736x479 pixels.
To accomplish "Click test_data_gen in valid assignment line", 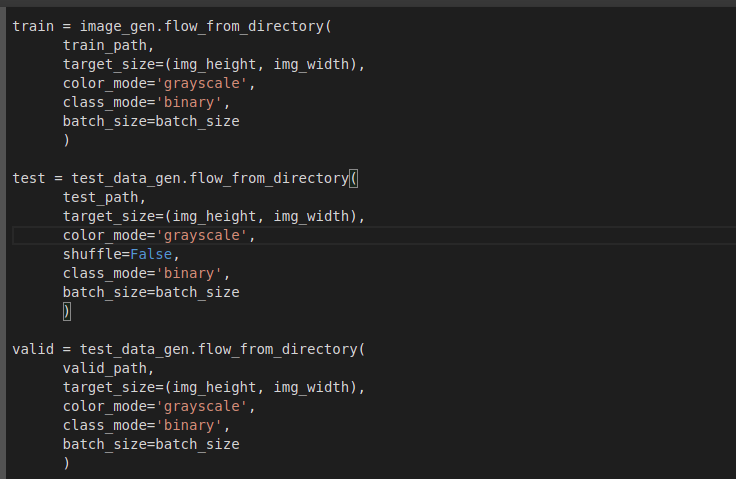I will [x=134, y=349].
